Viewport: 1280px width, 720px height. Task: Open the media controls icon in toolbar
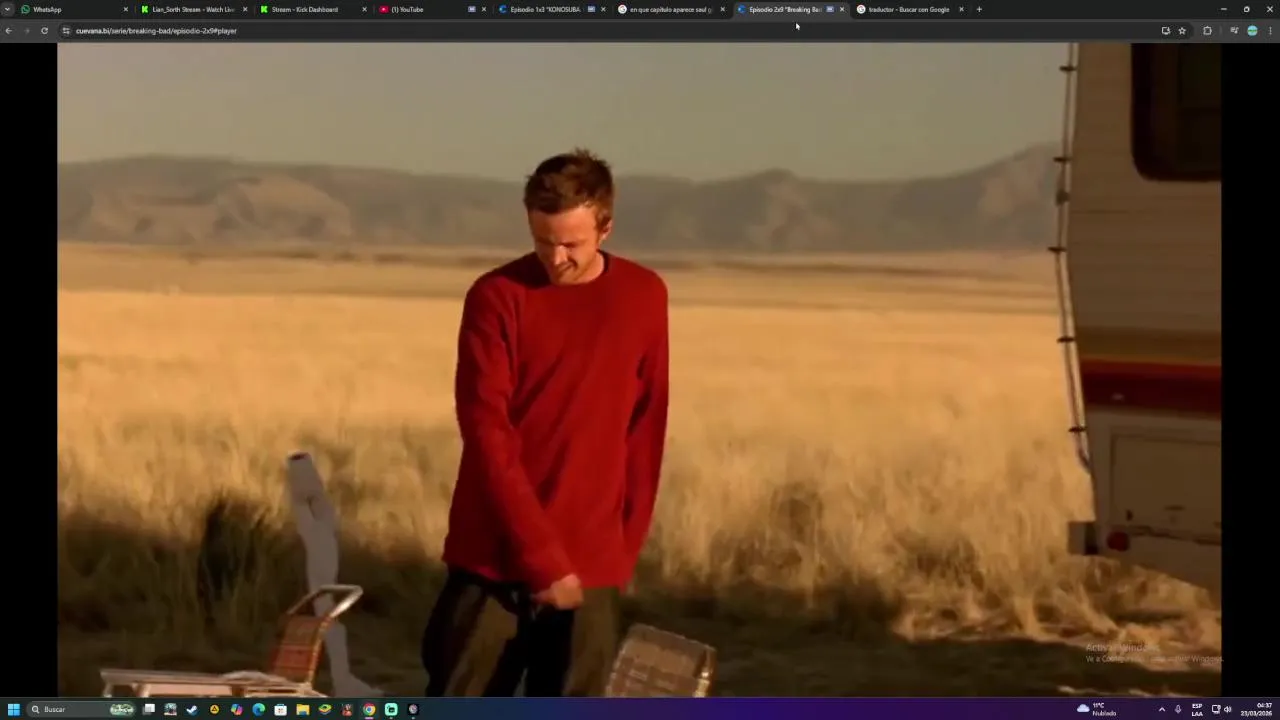pyautogui.click(x=1234, y=31)
